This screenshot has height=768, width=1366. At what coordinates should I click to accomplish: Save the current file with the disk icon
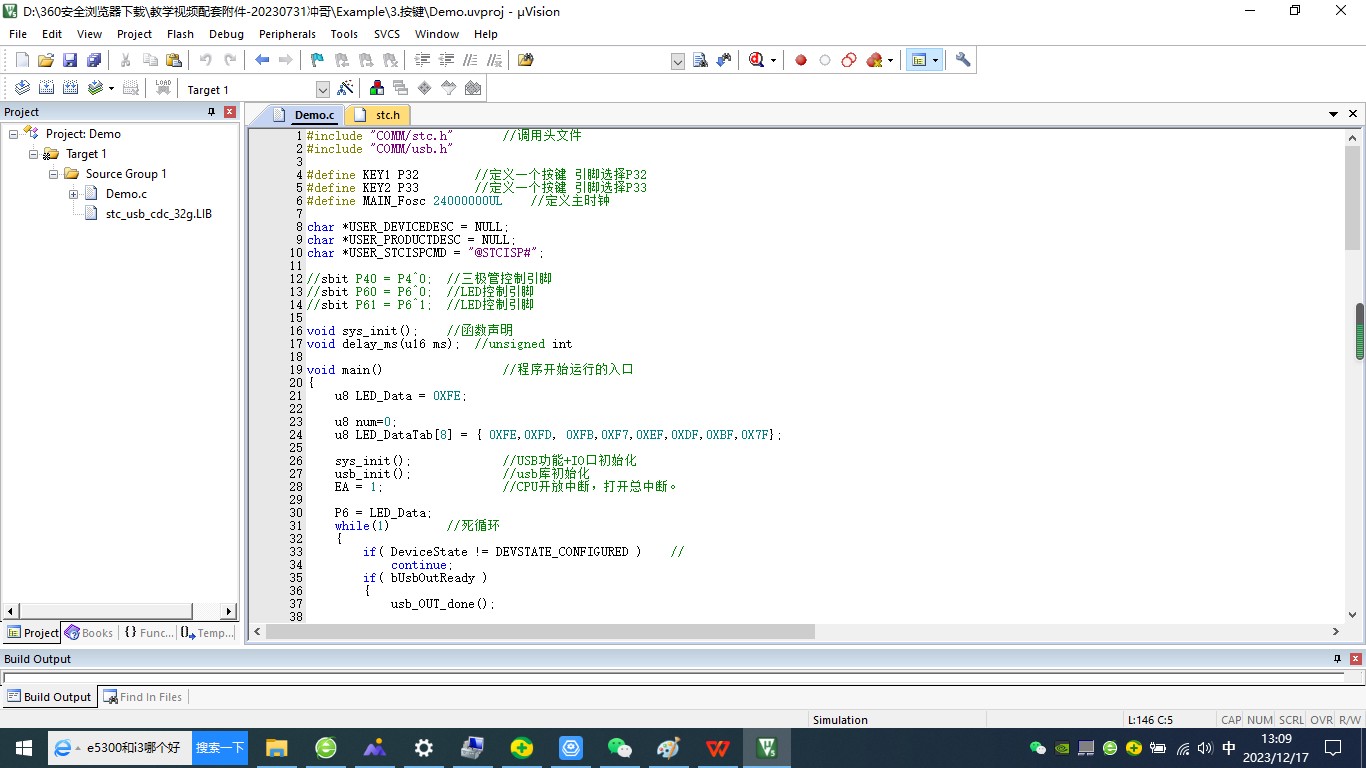70,60
